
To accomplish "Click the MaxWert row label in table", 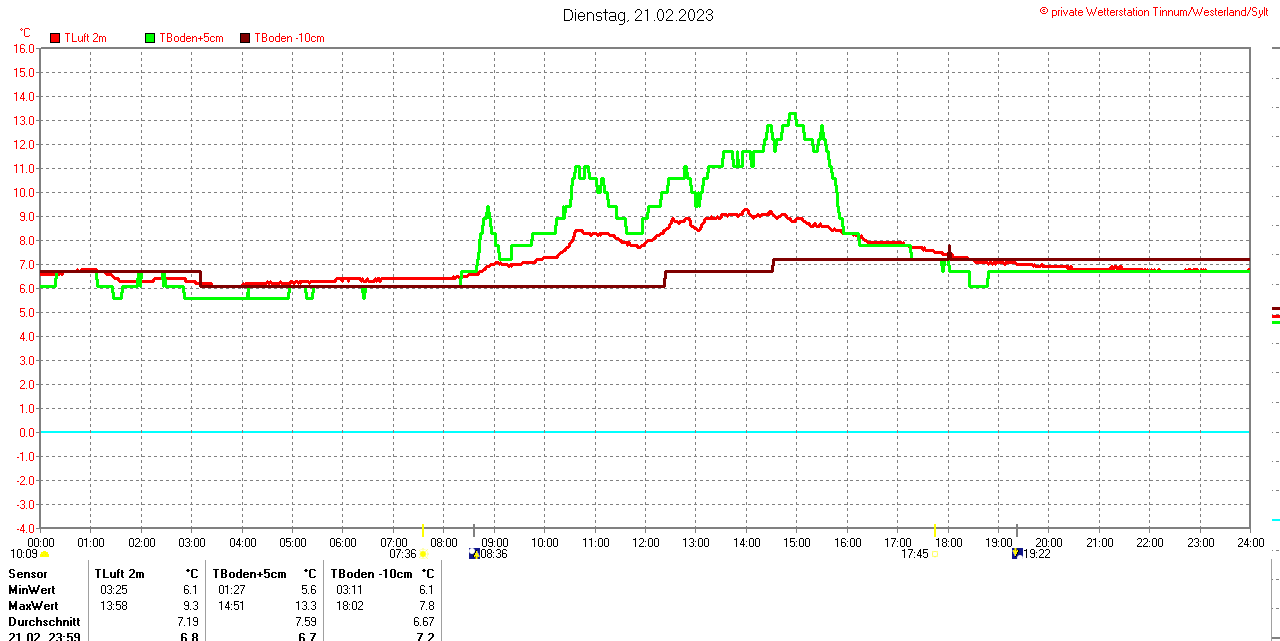I will tap(33, 606).
